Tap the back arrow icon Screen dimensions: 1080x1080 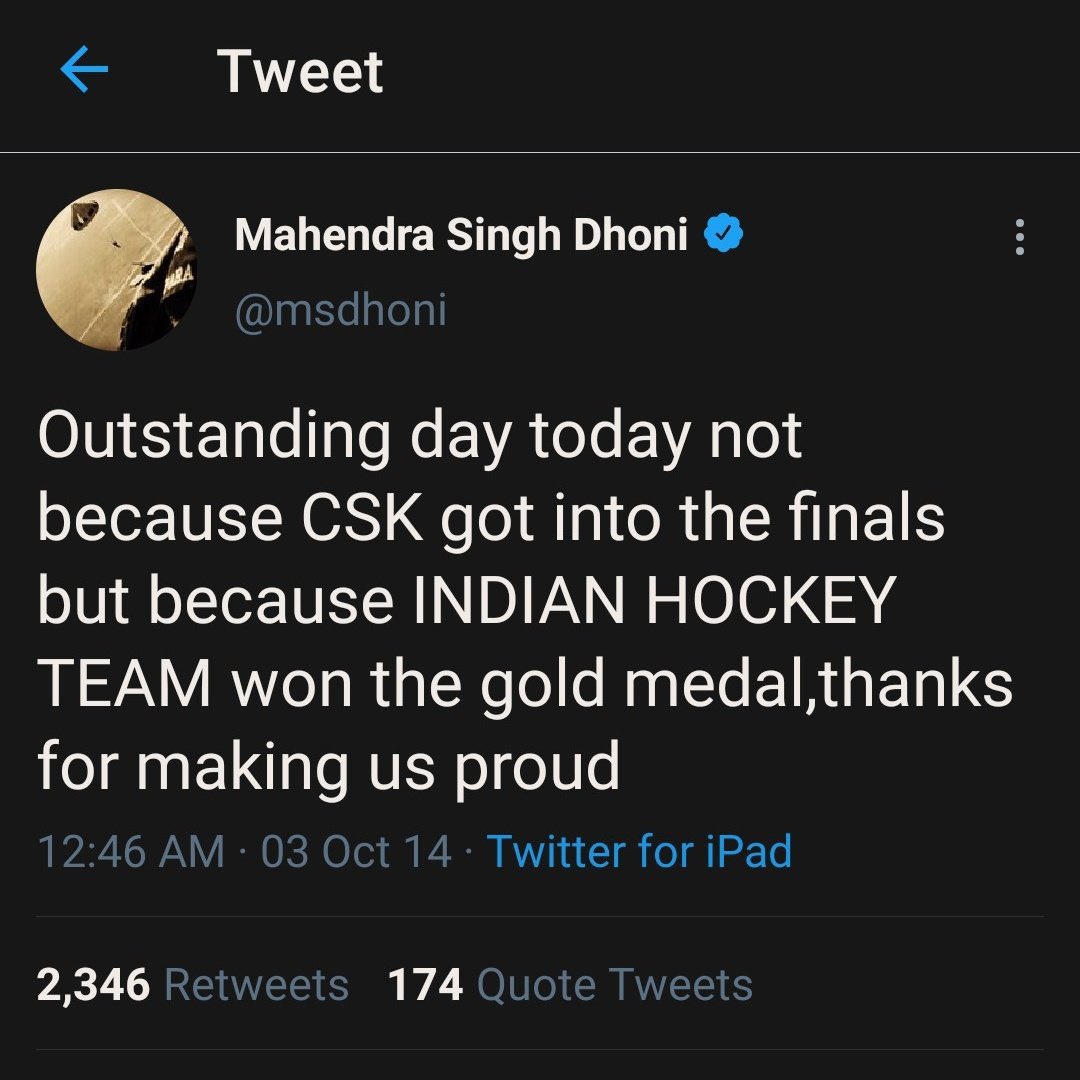[84, 70]
